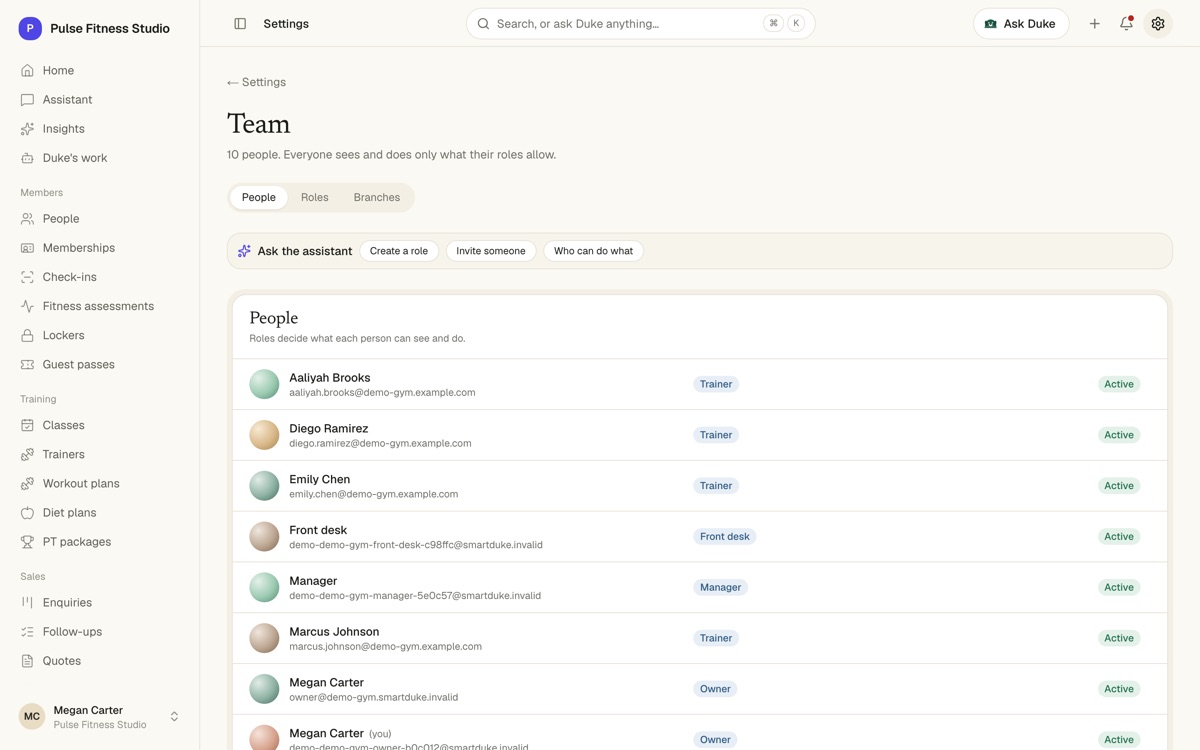
Task: Open Quotes document icon
Action: click(x=27, y=661)
